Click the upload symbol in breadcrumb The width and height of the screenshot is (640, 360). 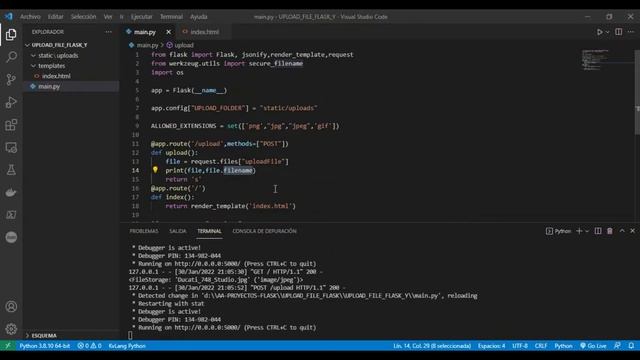point(184,45)
